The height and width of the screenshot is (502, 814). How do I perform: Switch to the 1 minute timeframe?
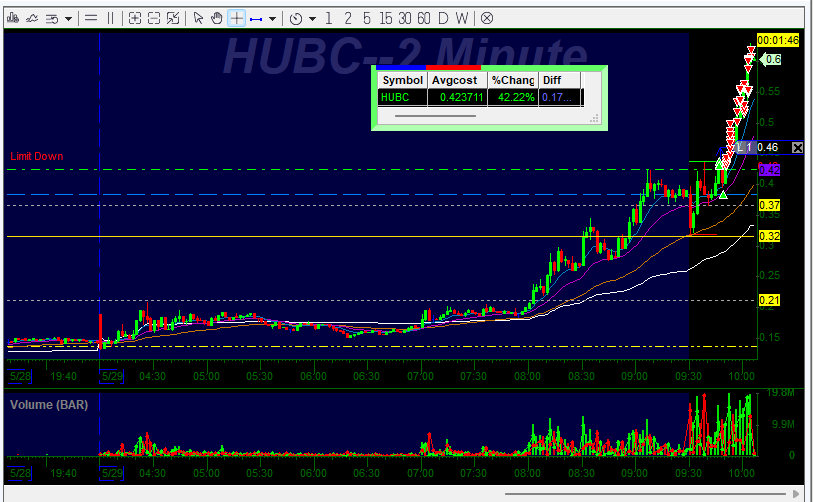tap(329, 19)
